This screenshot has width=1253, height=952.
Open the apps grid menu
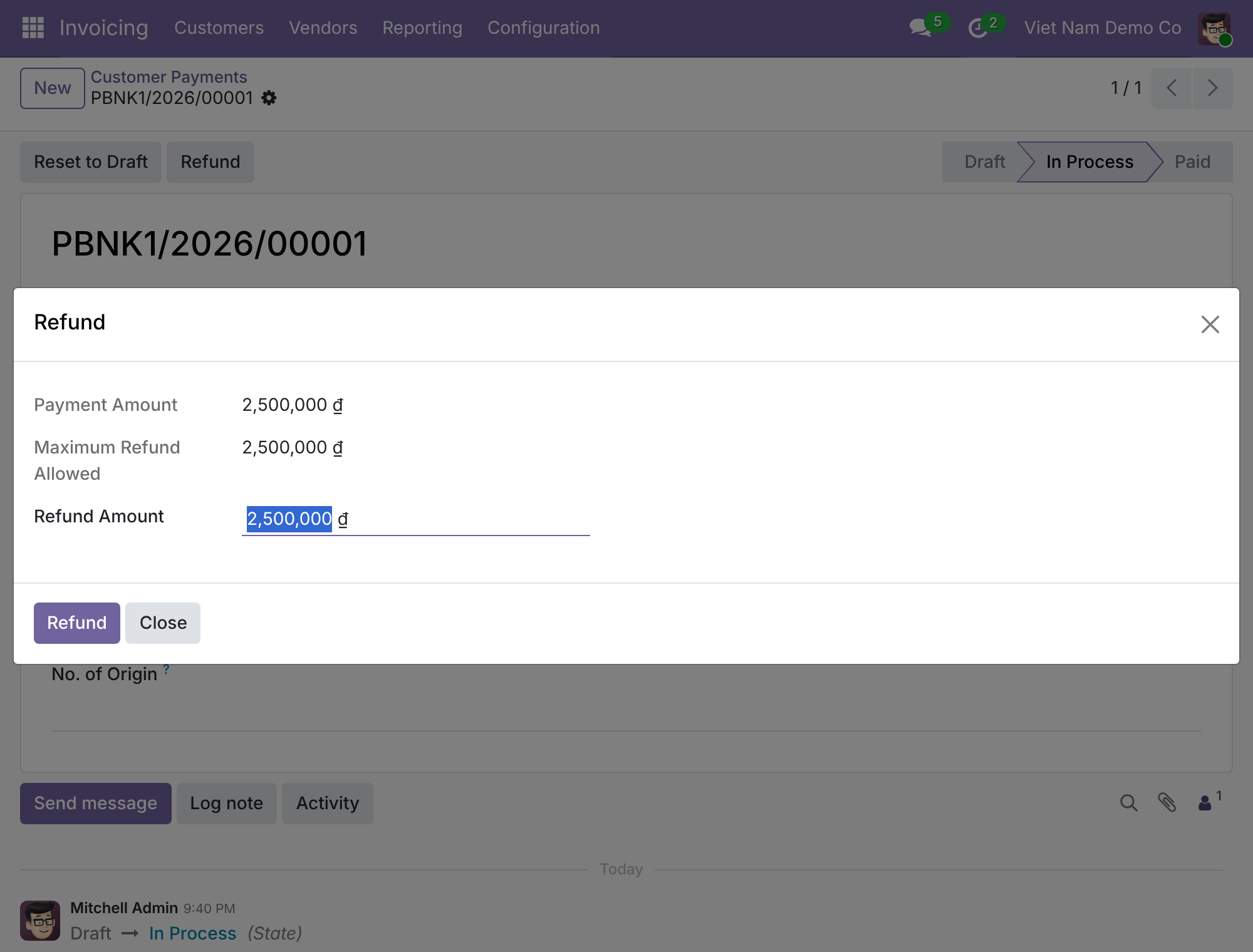(33, 28)
